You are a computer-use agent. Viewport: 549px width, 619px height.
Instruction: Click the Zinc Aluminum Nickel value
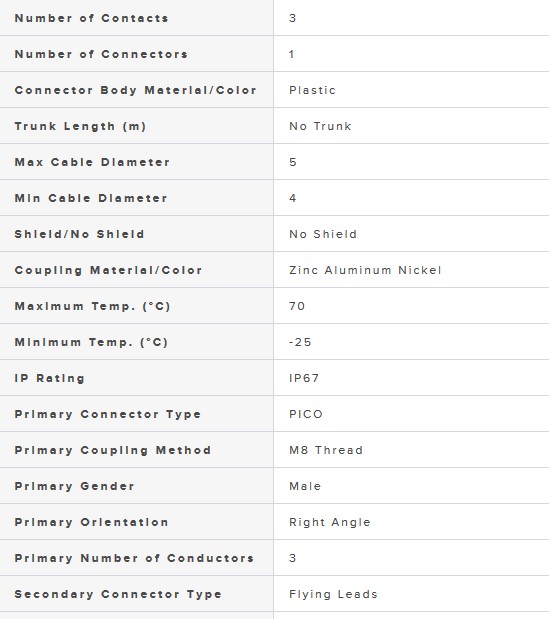365,270
